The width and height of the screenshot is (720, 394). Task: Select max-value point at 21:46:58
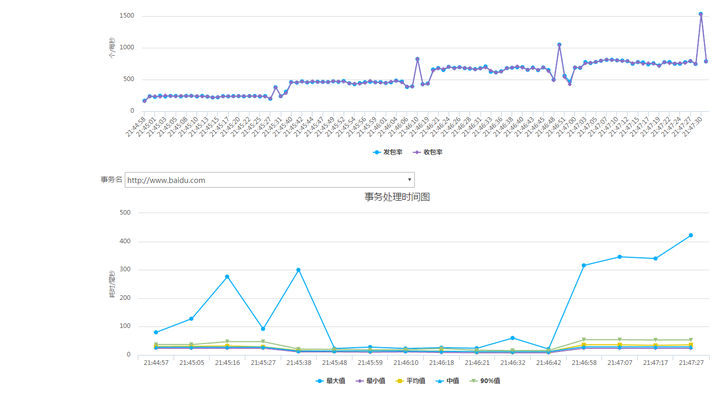coord(584,265)
